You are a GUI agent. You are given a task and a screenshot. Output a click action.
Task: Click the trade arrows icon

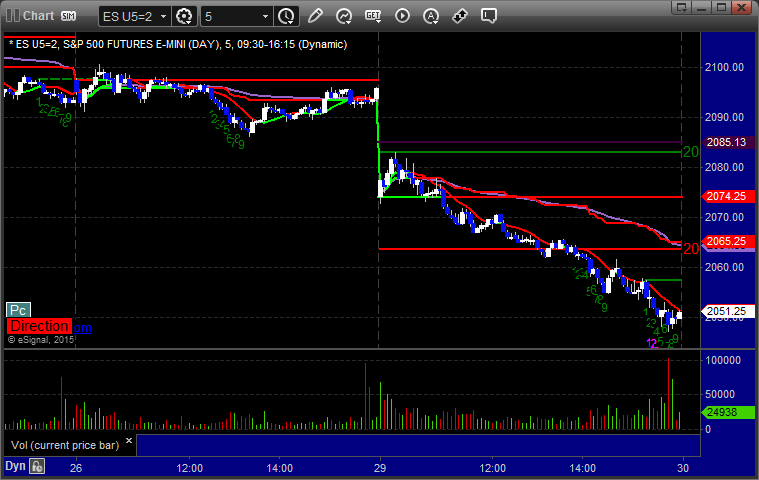459,16
